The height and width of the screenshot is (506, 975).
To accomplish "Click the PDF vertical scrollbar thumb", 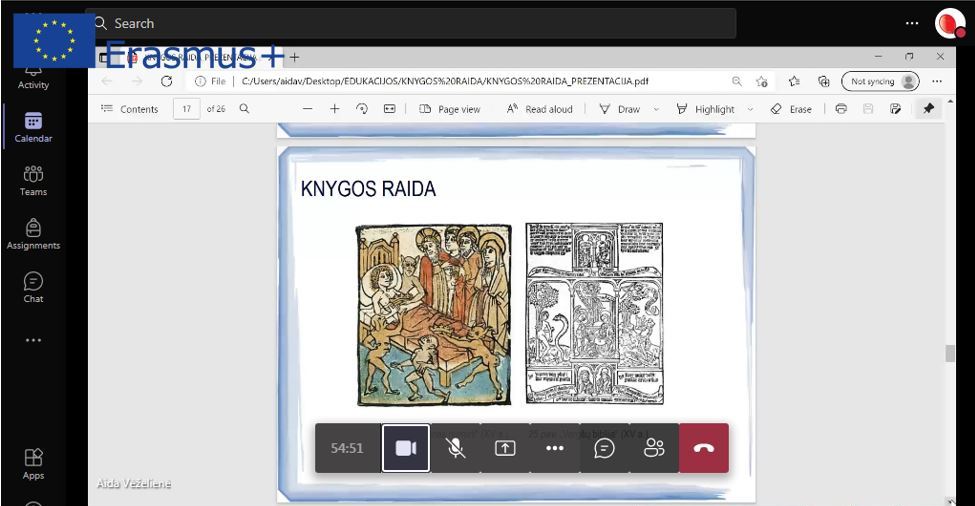I will [x=950, y=353].
